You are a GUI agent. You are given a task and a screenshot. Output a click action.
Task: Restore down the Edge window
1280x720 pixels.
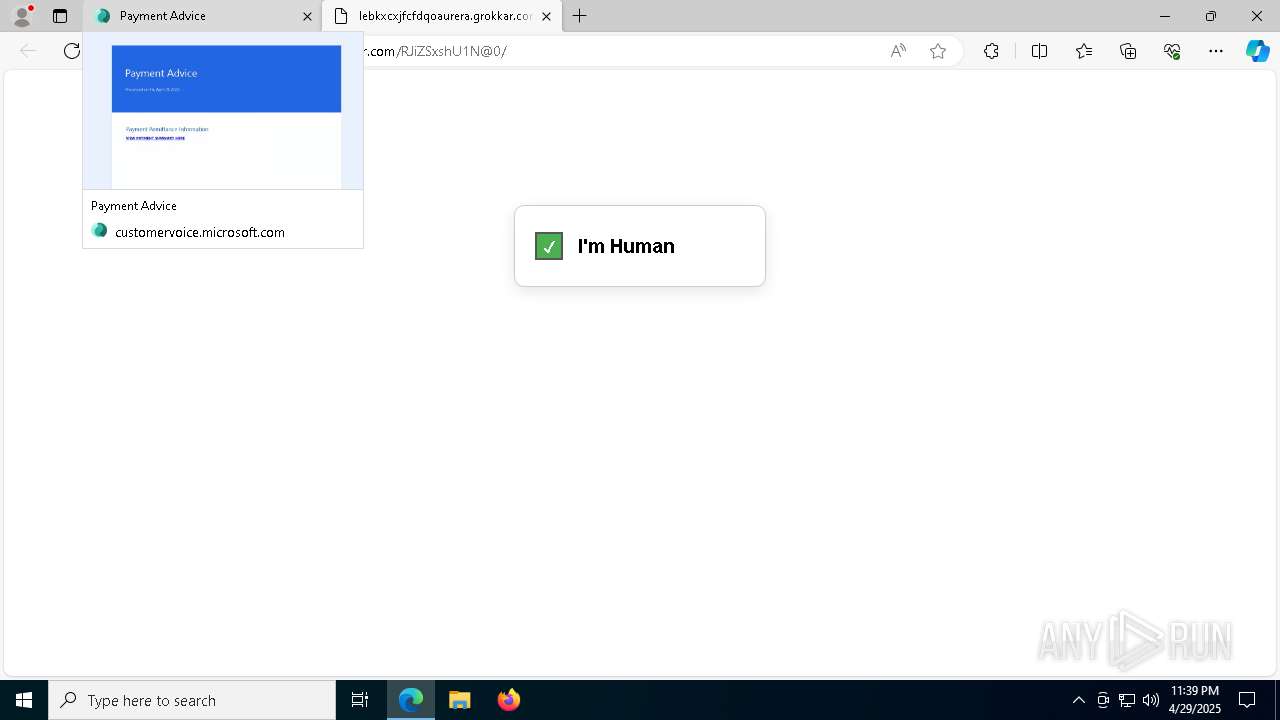[1211, 16]
